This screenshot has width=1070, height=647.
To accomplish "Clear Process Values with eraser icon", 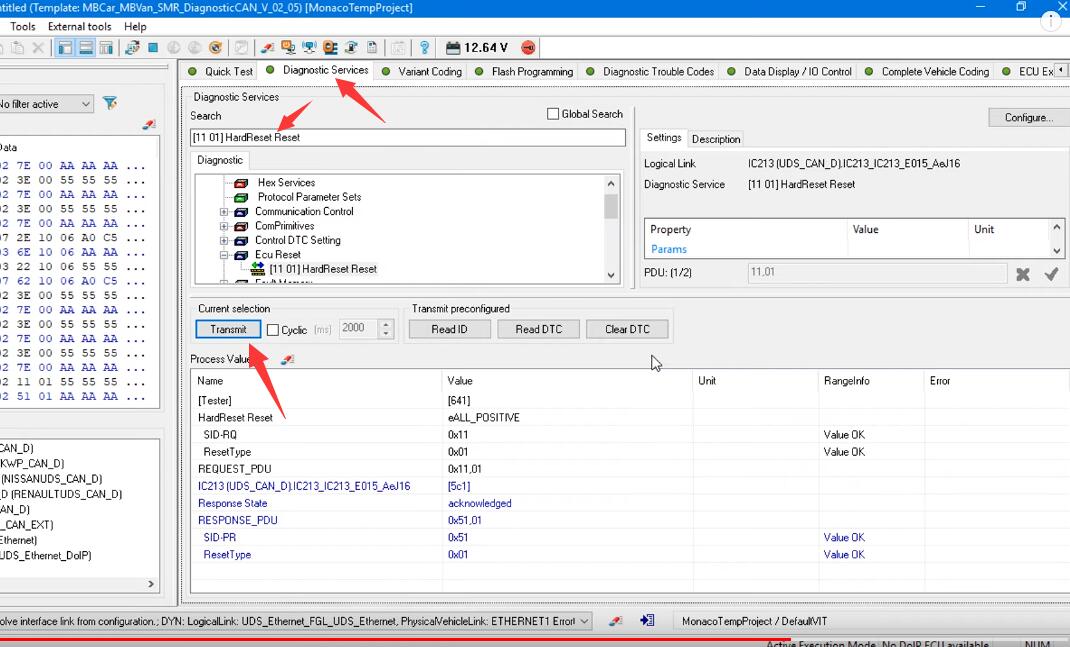I will coord(287,359).
